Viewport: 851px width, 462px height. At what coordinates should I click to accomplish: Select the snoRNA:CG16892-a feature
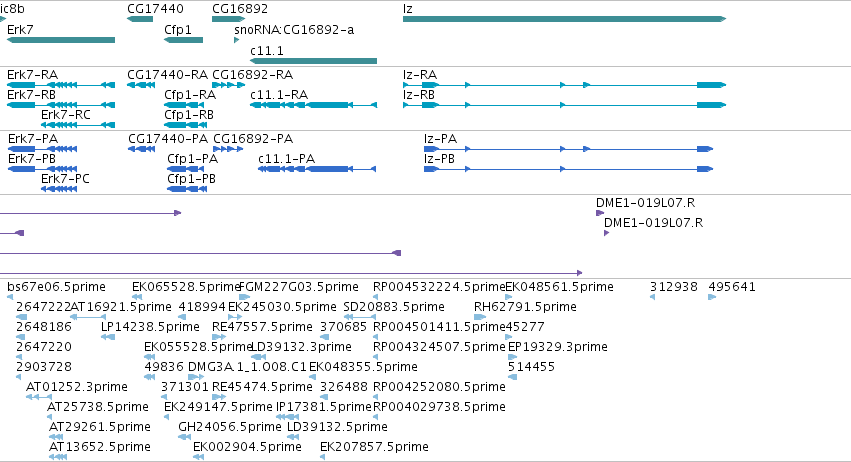click(x=237, y=40)
